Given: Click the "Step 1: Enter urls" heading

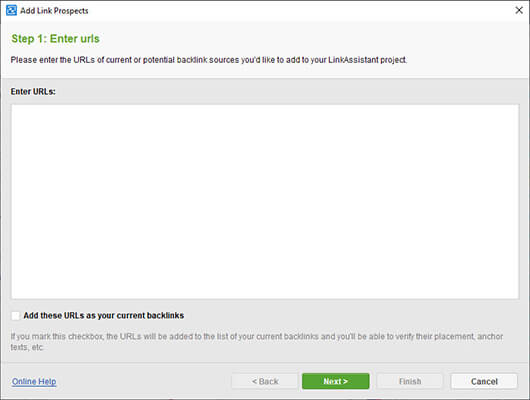Looking at the screenshot, I should tap(55, 39).
